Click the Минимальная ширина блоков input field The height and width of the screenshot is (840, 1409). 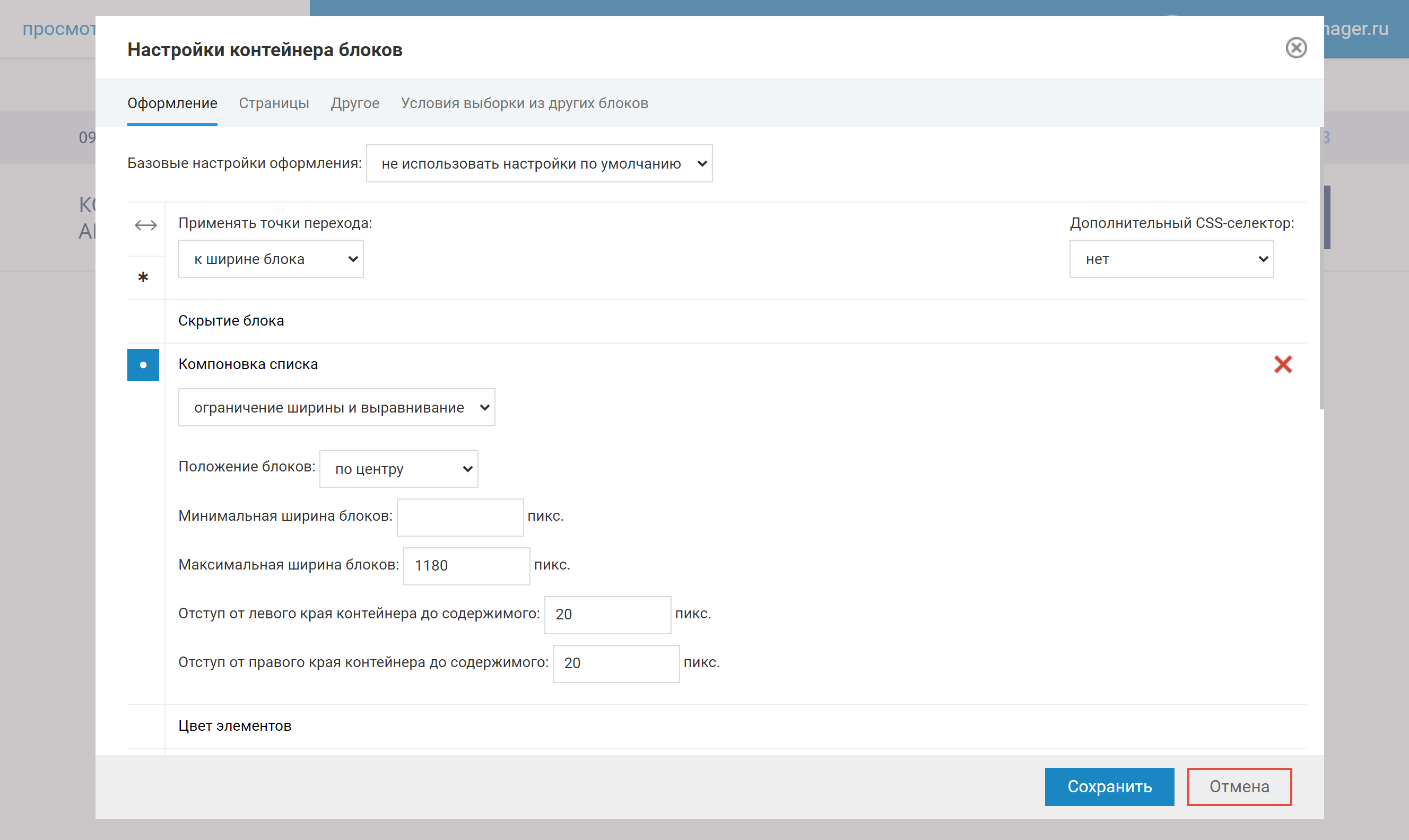pyautogui.click(x=459, y=518)
